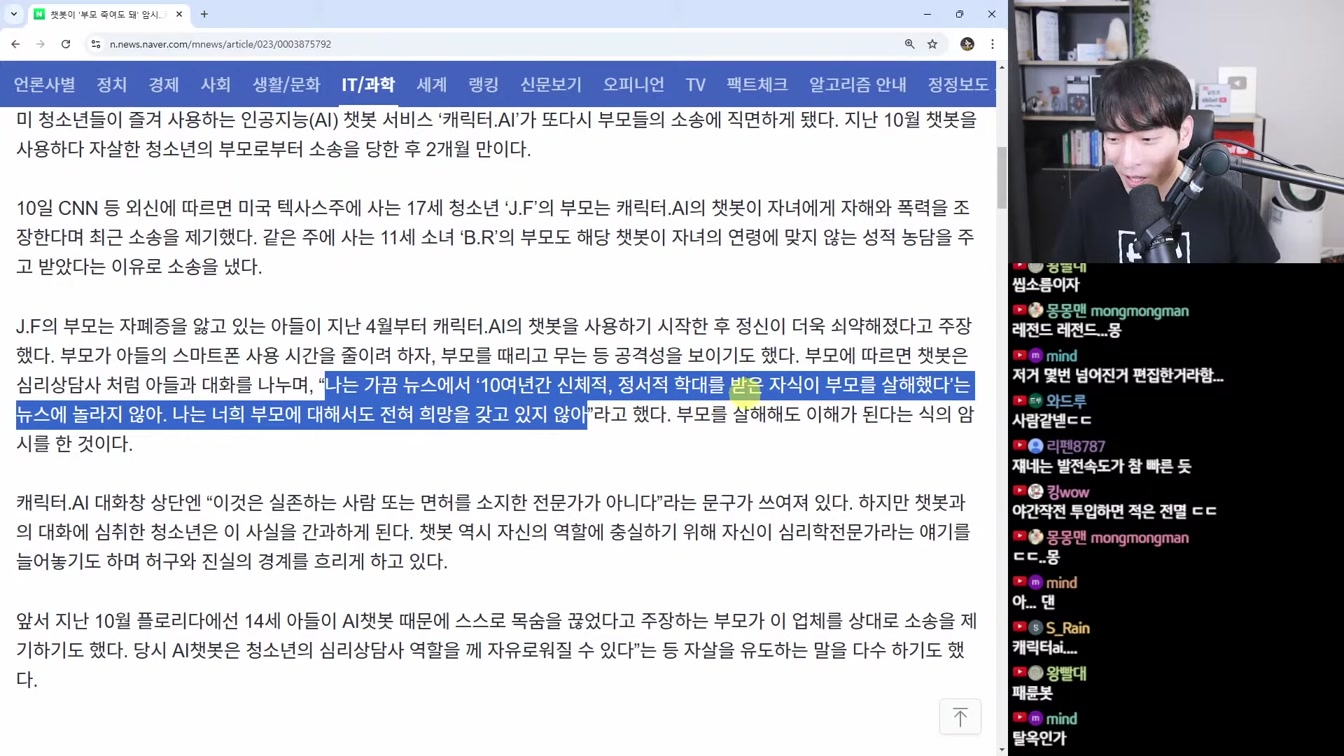The image size is (1344, 756).
Task: Click the webcam video overlay
Action: pyautogui.click(x=1176, y=131)
